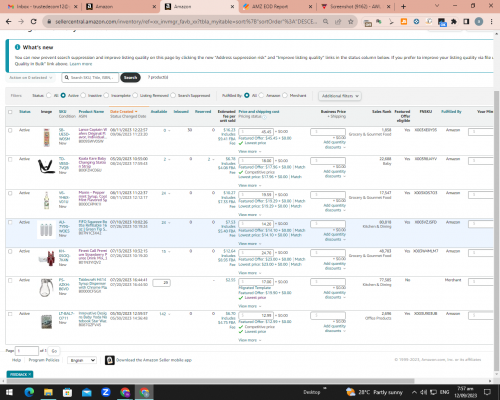Select the All status radio button
Screen dimensions: 500x400
coord(49,95)
